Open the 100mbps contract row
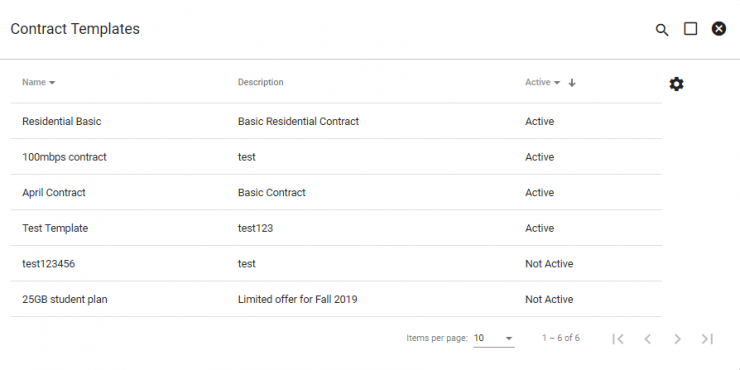Image resolution: width=740 pixels, height=370 pixels. click(336, 157)
